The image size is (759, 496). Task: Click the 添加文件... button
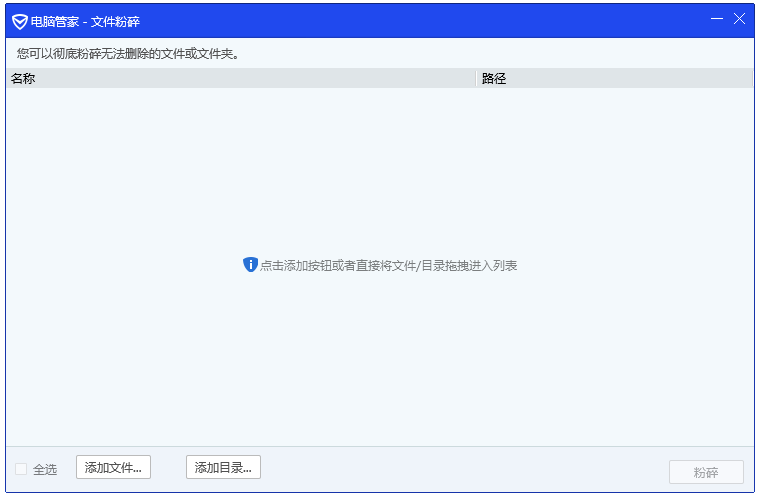click(x=113, y=467)
